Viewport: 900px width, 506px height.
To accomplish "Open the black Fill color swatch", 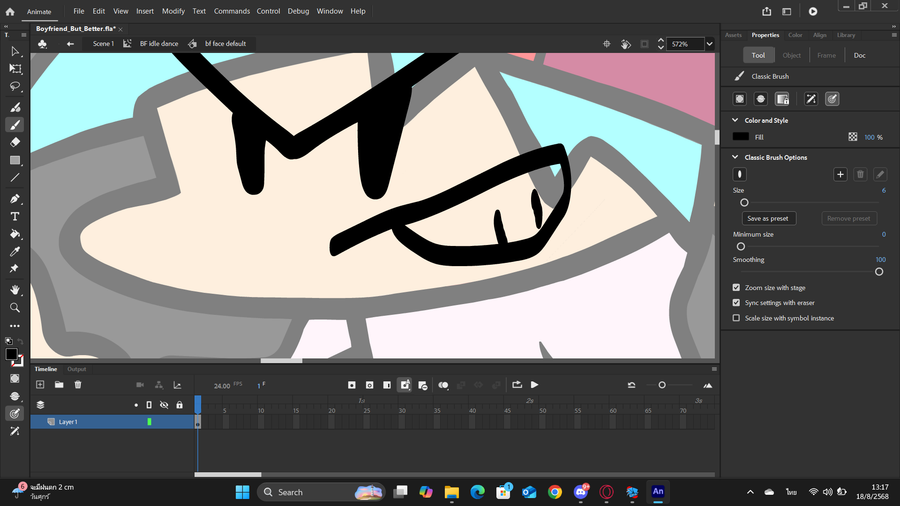I will click(x=740, y=137).
